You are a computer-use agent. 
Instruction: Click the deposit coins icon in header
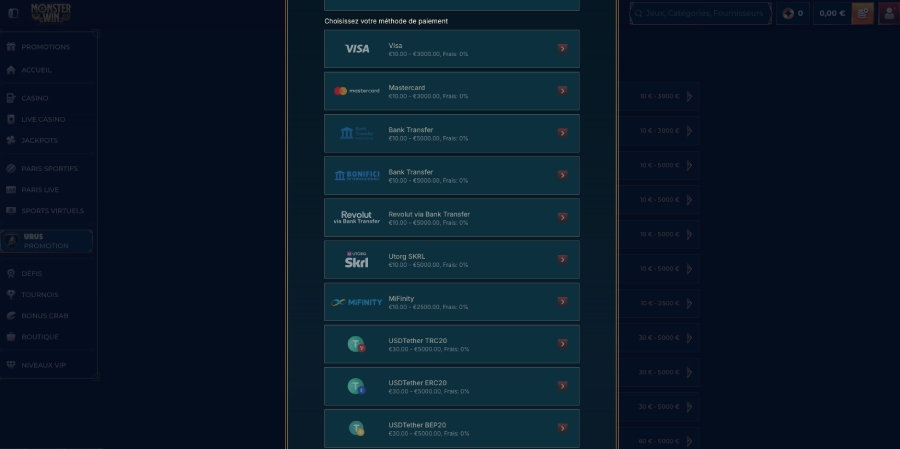(862, 13)
